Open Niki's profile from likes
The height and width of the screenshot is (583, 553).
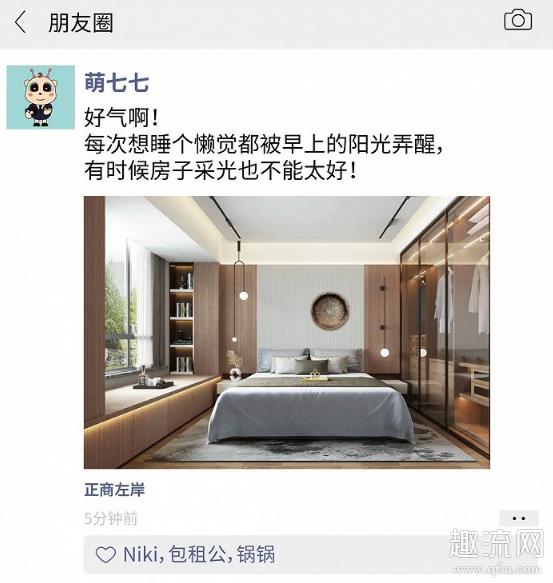point(140,554)
